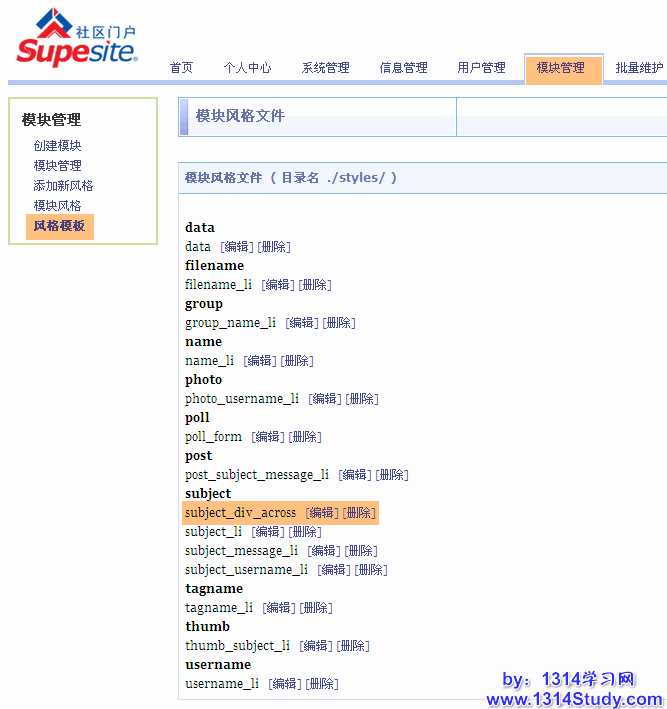Screen dimensions: 667x709
Task: Select the 用户管理 tab
Action: point(481,68)
